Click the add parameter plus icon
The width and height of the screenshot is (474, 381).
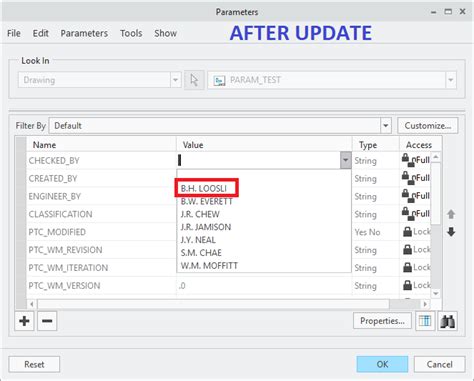pos(24,321)
